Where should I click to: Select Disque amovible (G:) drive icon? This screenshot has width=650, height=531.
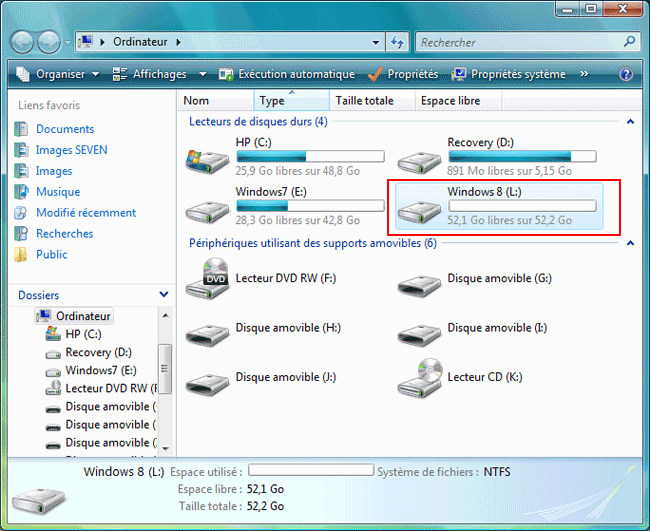pos(418,281)
